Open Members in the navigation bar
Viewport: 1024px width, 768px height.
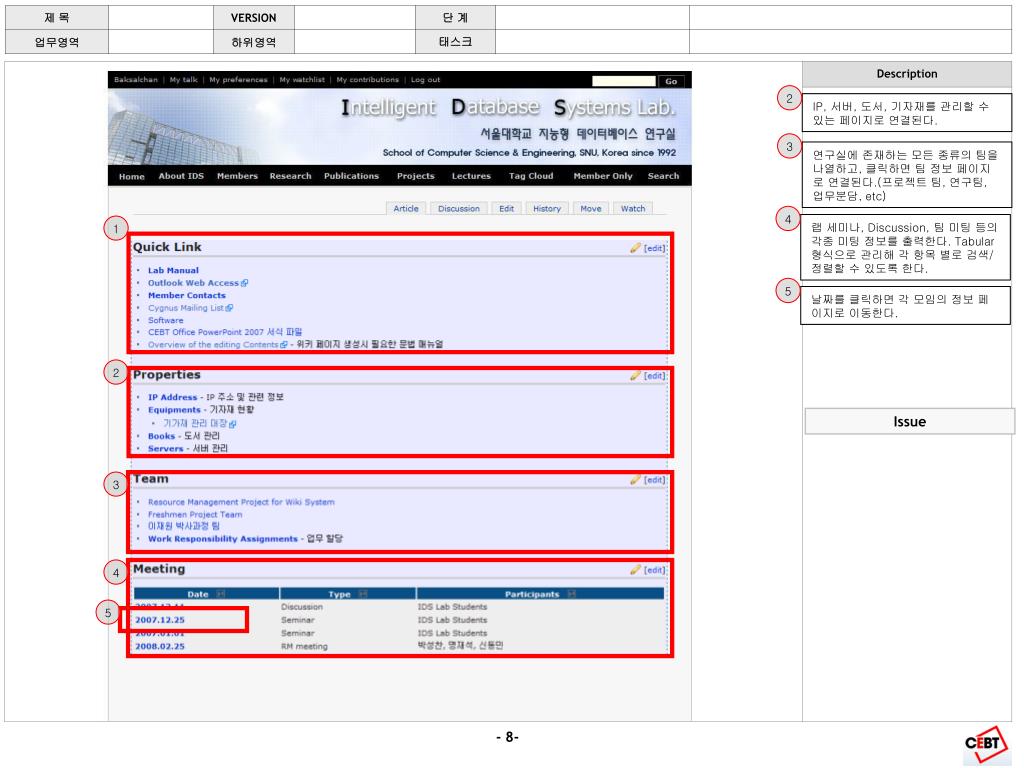click(x=237, y=176)
